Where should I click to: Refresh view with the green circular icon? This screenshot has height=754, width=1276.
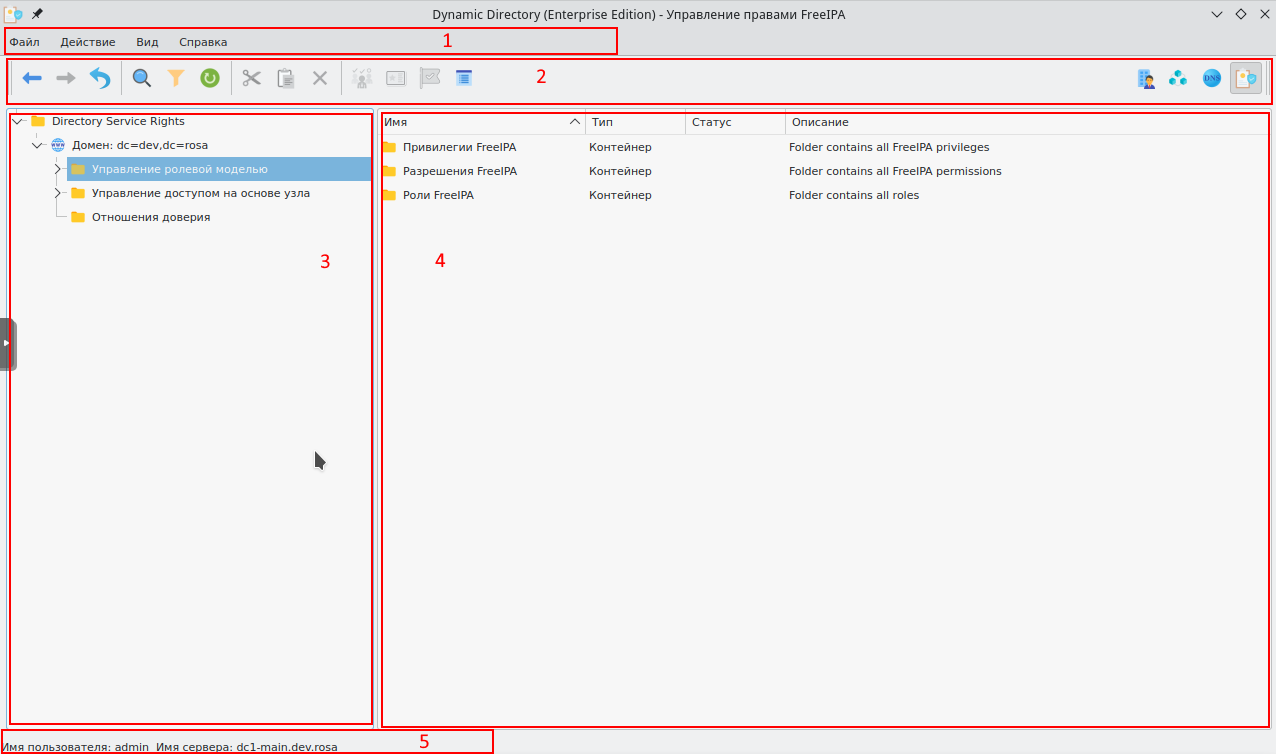click(x=209, y=78)
